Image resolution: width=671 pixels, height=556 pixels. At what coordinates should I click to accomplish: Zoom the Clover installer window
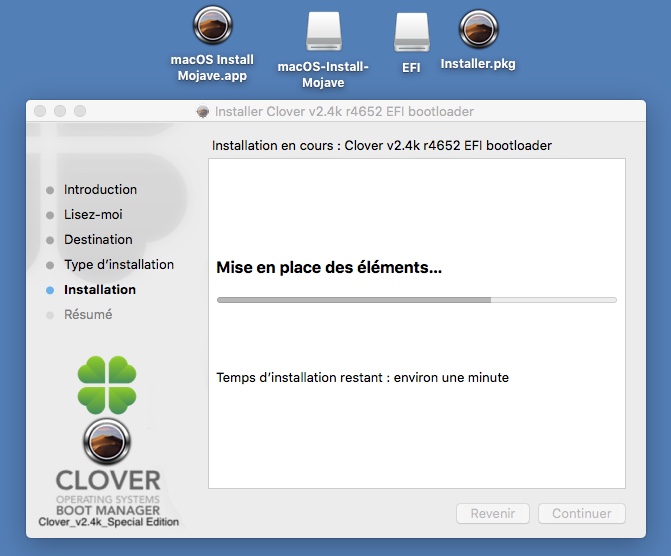(x=80, y=111)
